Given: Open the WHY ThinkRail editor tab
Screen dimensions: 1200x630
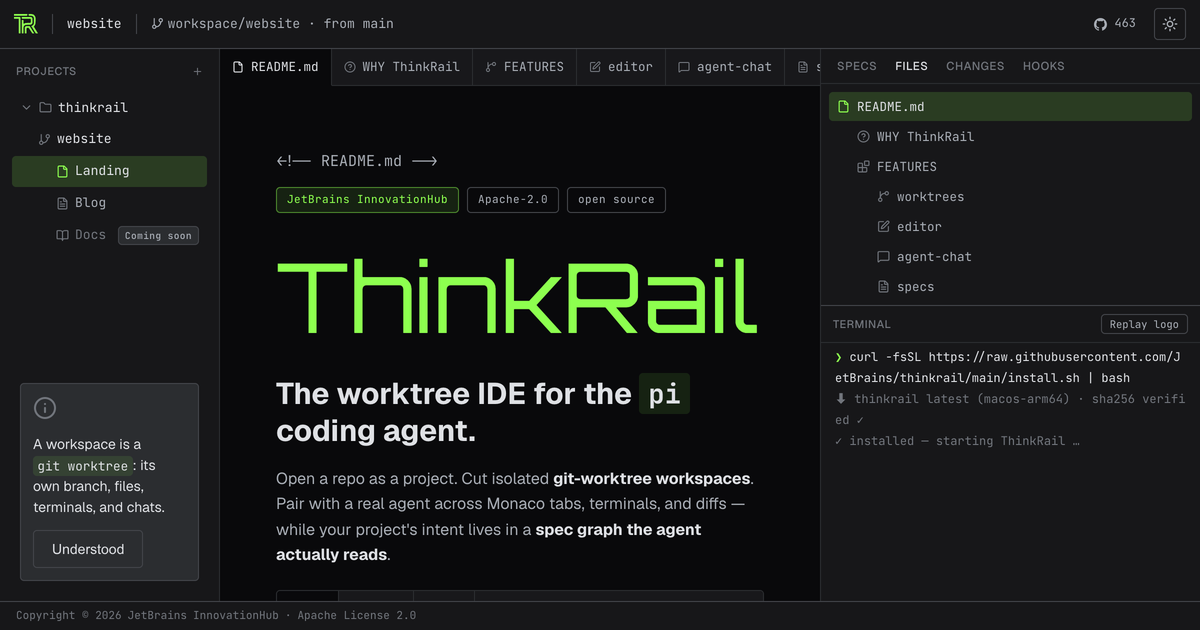Looking at the screenshot, I should 401,67.
